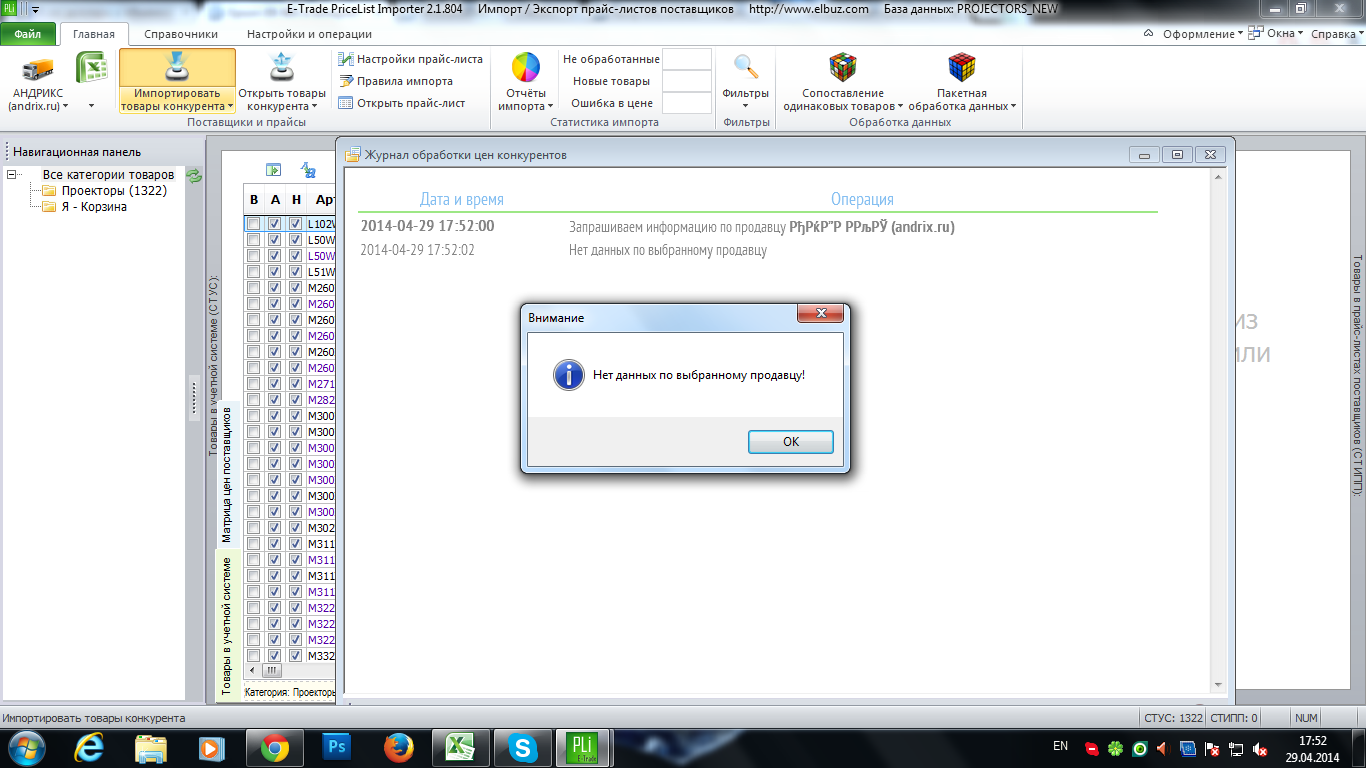Toggle column Н checkbox in the L51W row
This screenshot has height=768, width=1366.
pos(296,272)
